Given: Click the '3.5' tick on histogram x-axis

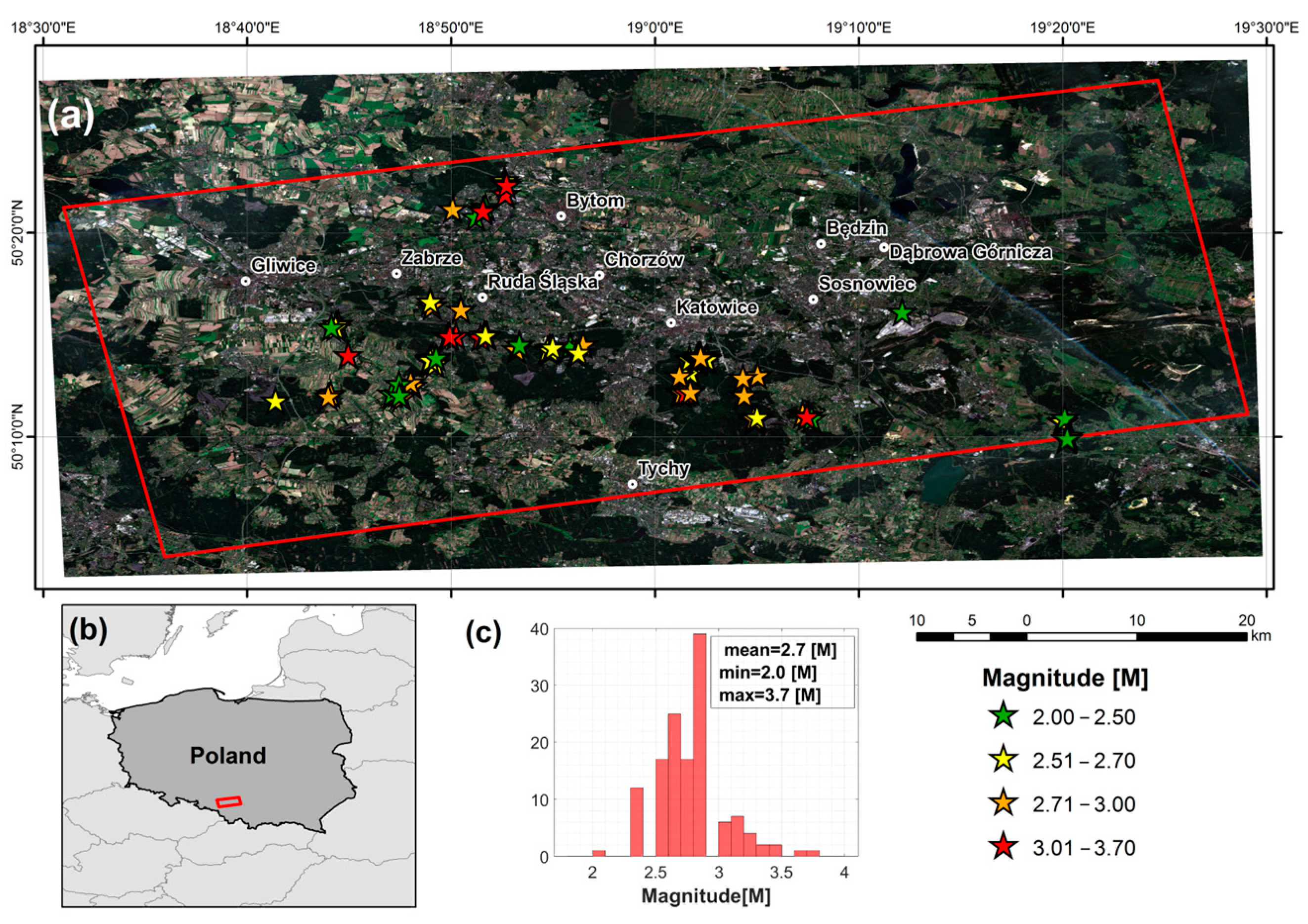Looking at the screenshot, I should tap(782, 873).
